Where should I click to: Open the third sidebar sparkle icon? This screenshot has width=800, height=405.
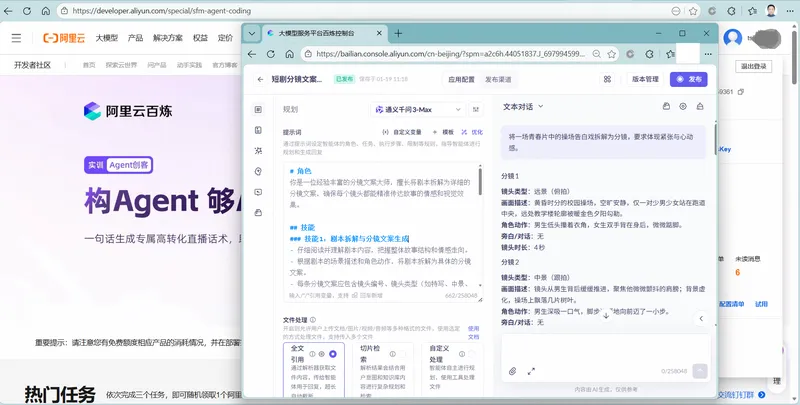(x=258, y=151)
